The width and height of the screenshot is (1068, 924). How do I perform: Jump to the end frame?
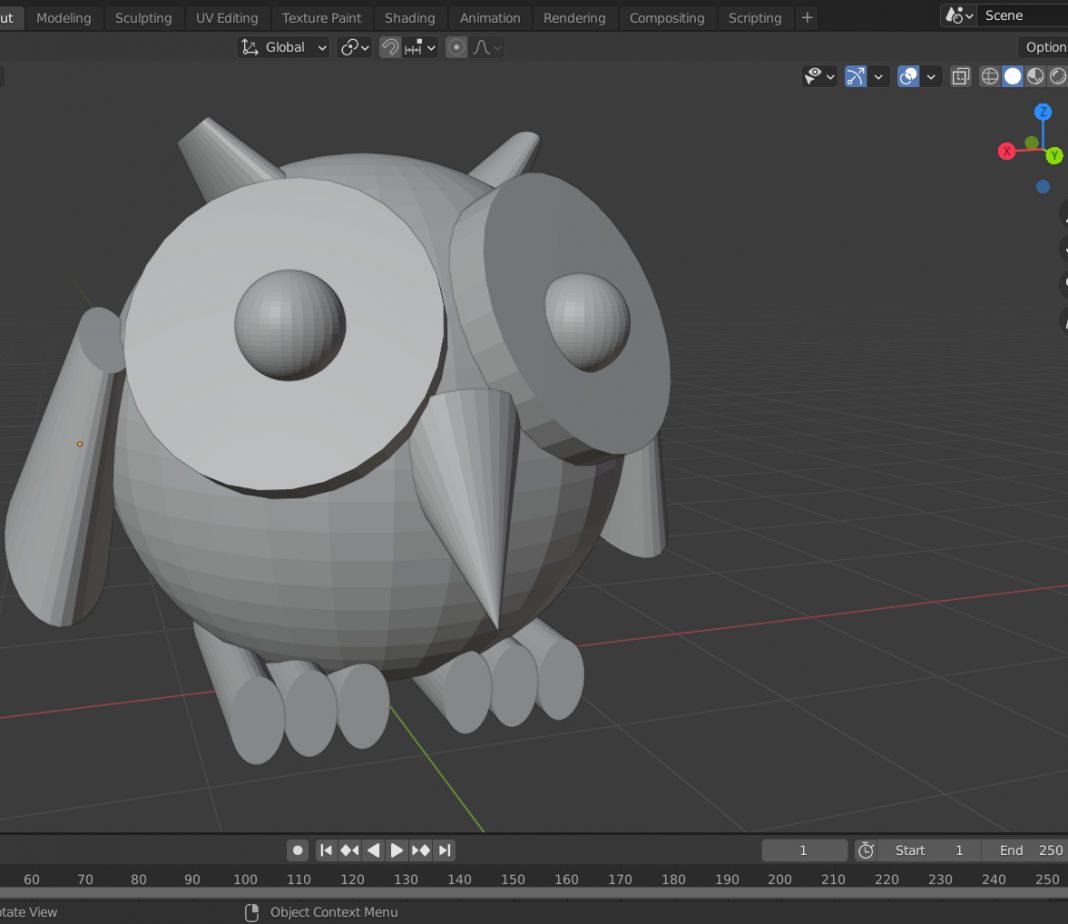point(445,850)
